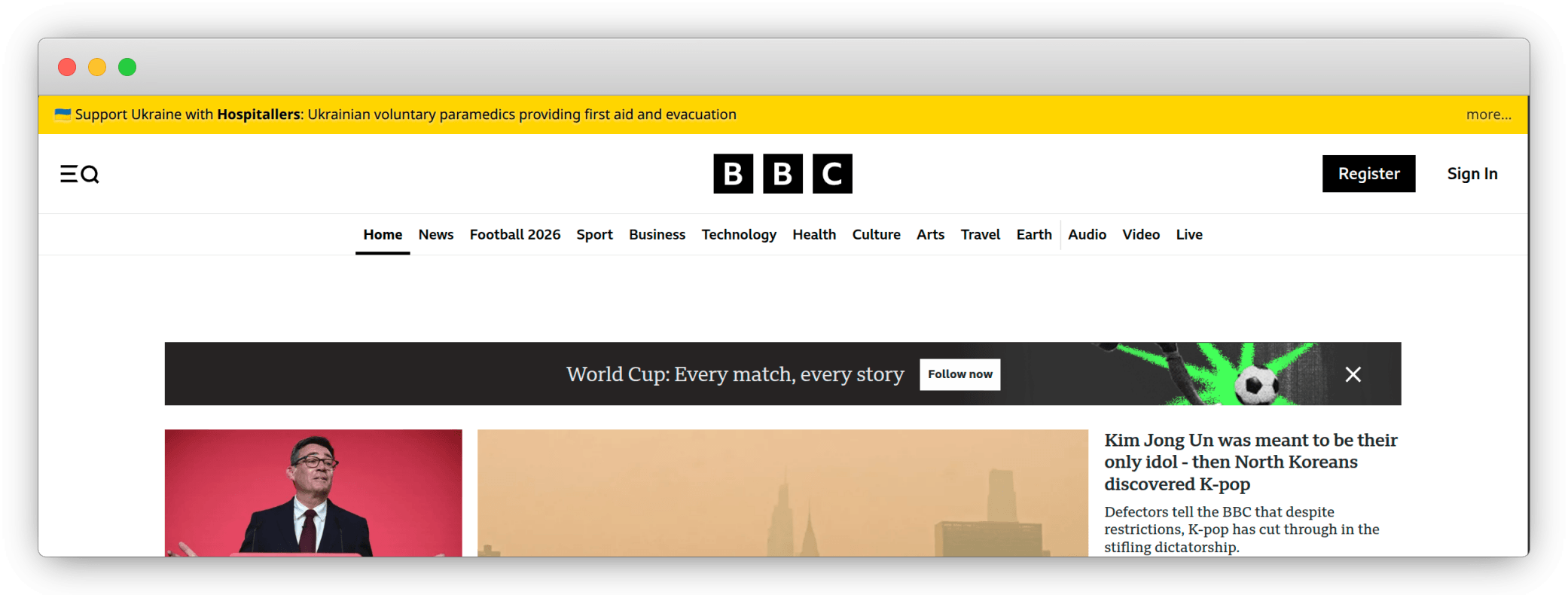Viewport: 1568px width, 595px height.
Task: Switch to the Live section
Action: [1189, 234]
